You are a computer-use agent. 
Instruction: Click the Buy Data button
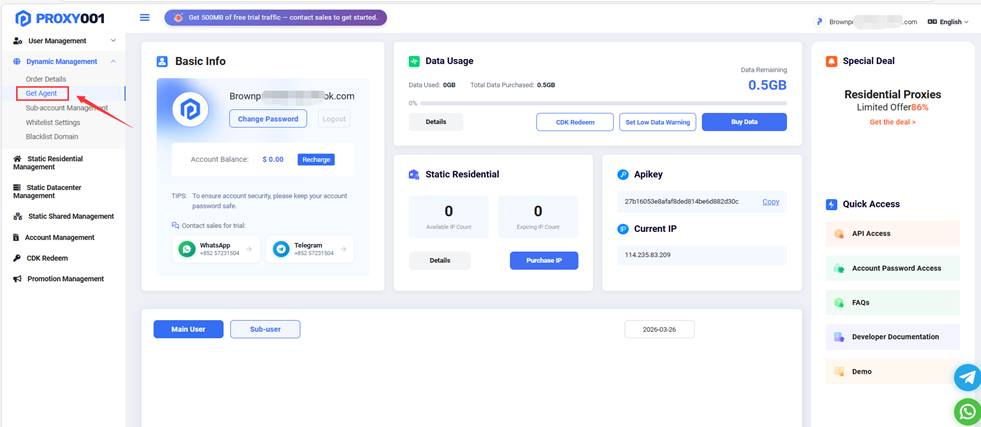click(743, 122)
